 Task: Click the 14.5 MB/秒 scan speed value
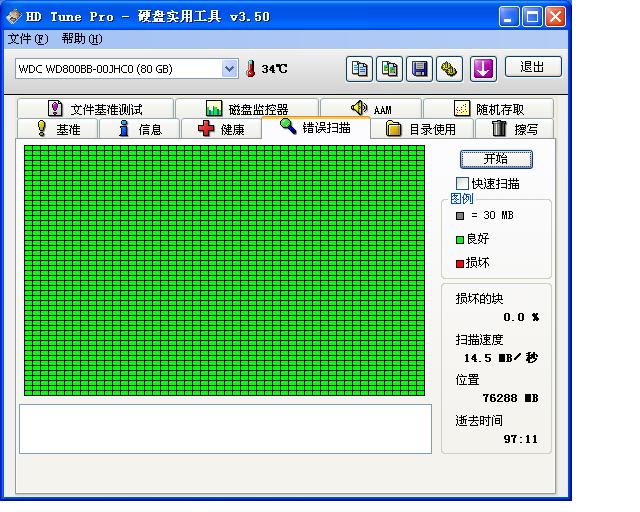501,358
